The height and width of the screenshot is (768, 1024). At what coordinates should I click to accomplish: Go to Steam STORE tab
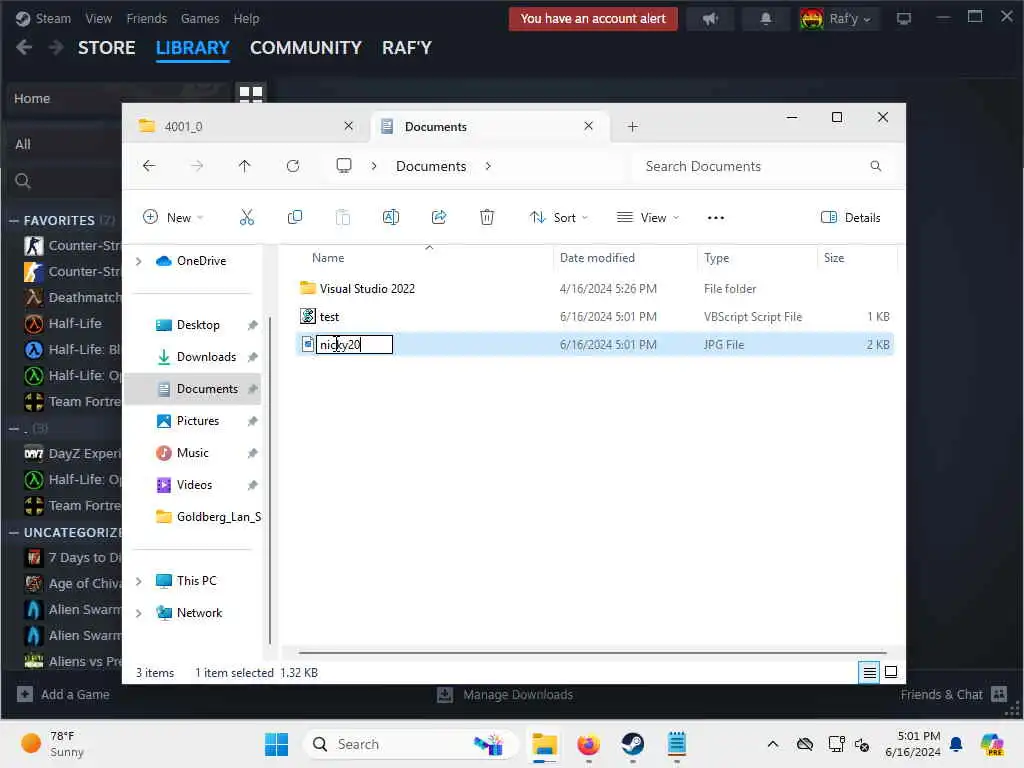[106, 48]
